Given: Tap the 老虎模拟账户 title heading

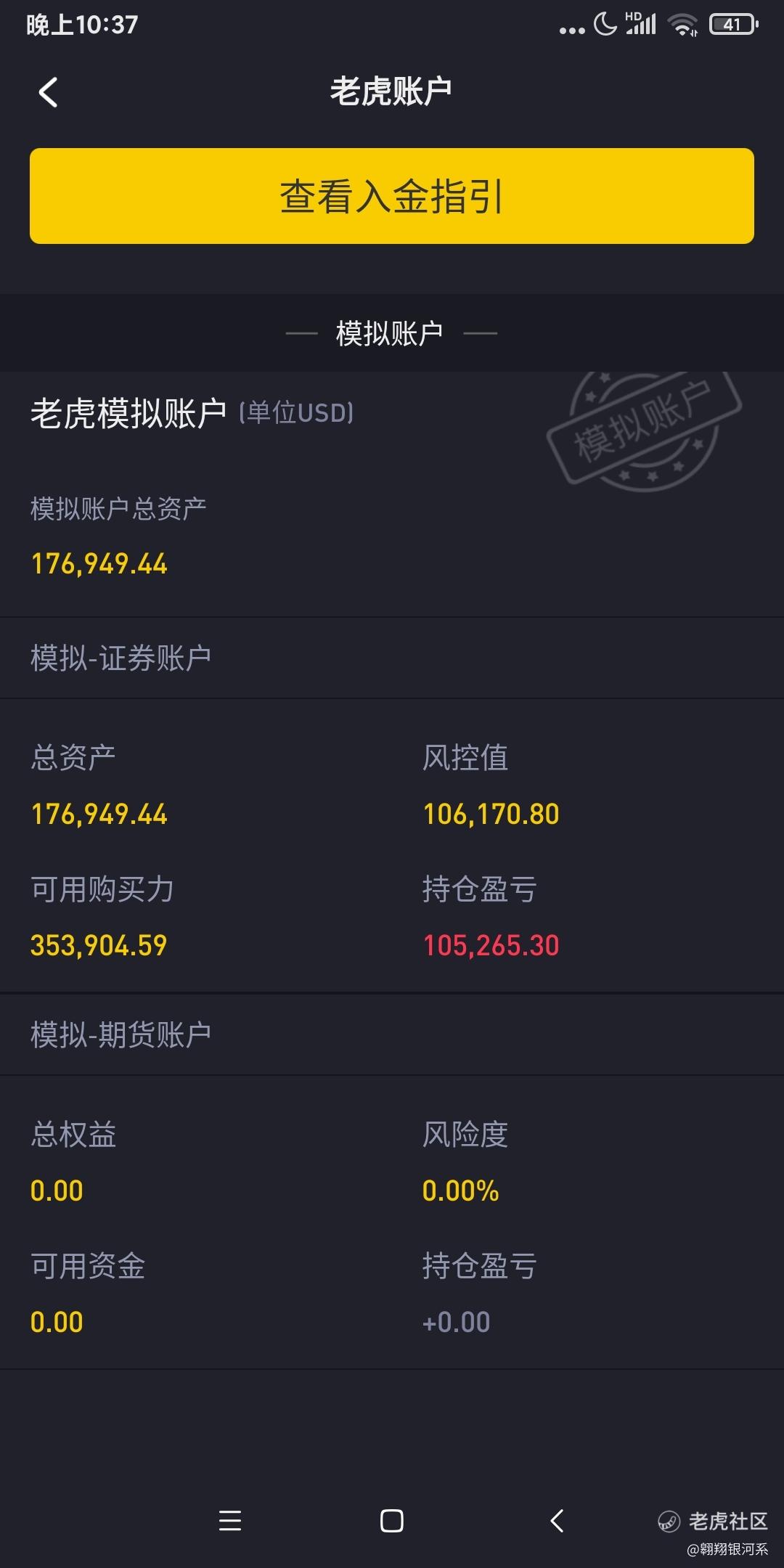Looking at the screenshot, I should [x=128, y=413].
